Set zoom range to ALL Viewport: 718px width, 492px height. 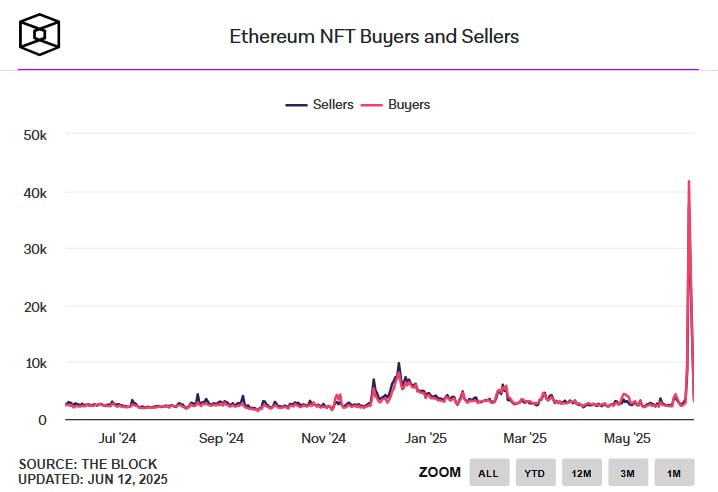coord(488,472)
